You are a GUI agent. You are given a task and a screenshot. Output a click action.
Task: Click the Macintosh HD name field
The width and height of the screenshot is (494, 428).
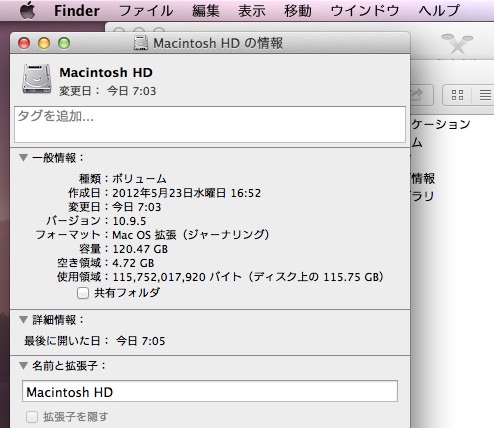[x=210, y=391]
